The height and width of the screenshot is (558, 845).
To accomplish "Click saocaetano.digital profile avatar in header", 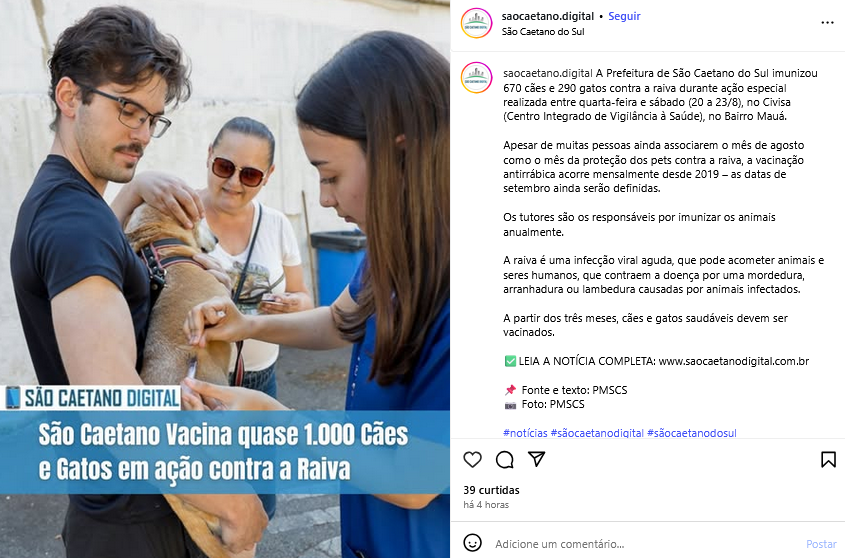I will (x=476, y=23).
